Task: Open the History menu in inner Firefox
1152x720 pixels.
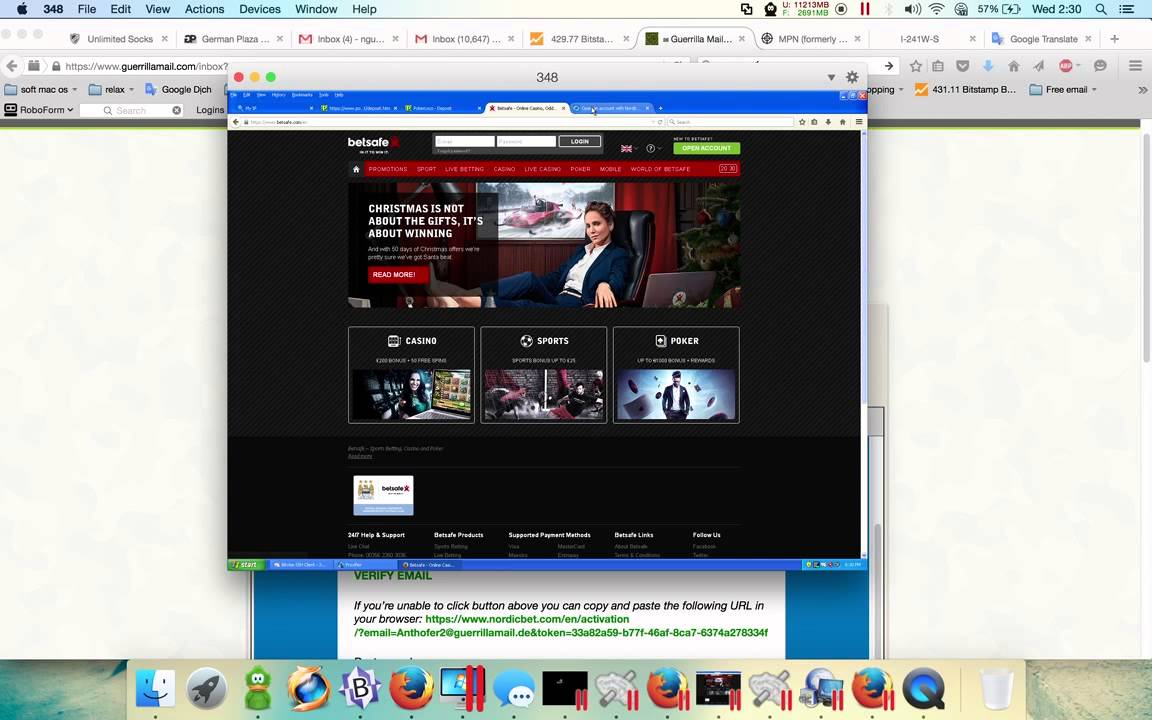Action: pyautogui.click(x=278, y=95)
